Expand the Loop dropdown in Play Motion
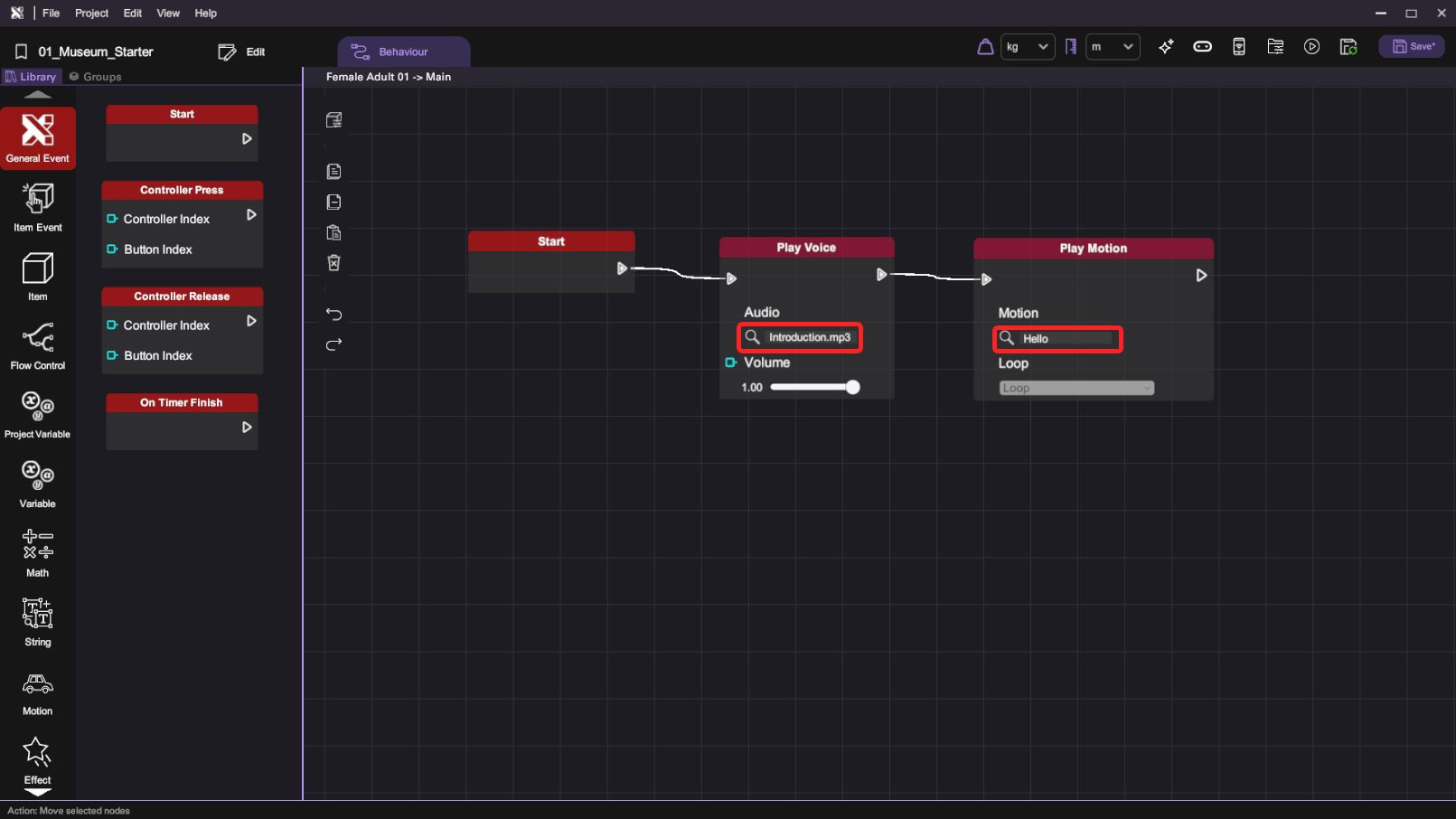 (1076, 388)
